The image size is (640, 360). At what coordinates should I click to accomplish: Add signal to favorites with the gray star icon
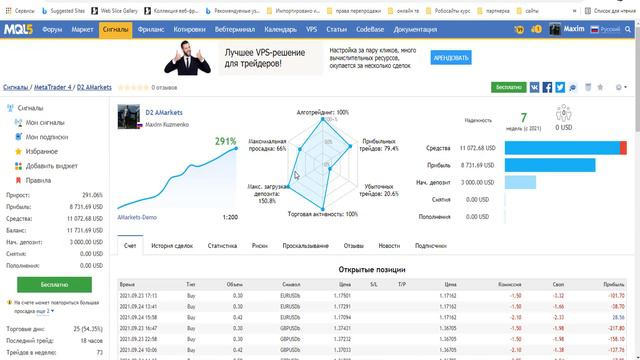click(x=600, y=87)
